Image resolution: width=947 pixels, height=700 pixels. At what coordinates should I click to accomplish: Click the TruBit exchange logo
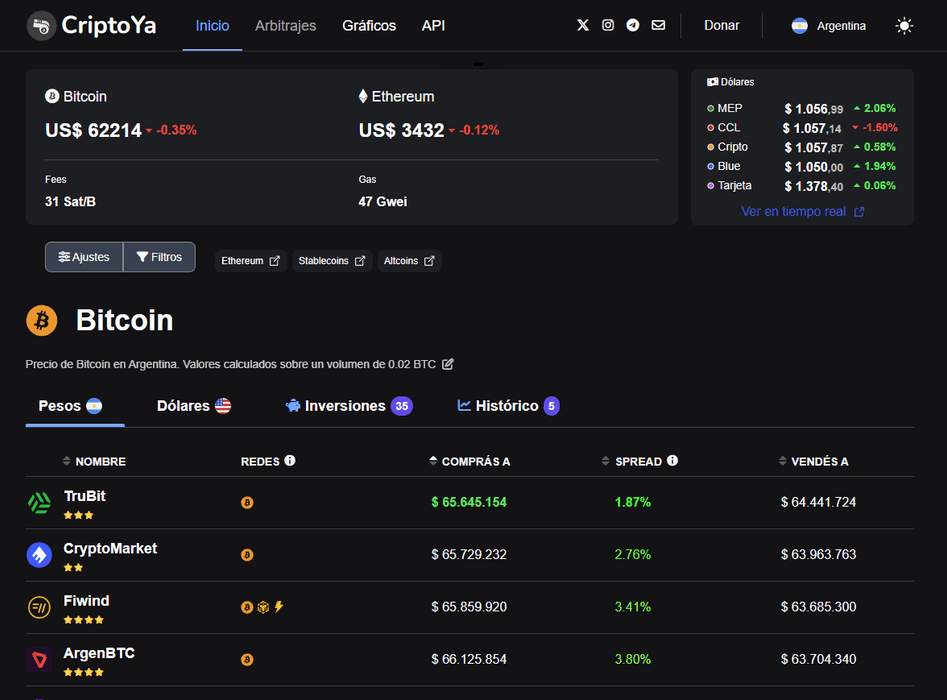click(40, 503)
